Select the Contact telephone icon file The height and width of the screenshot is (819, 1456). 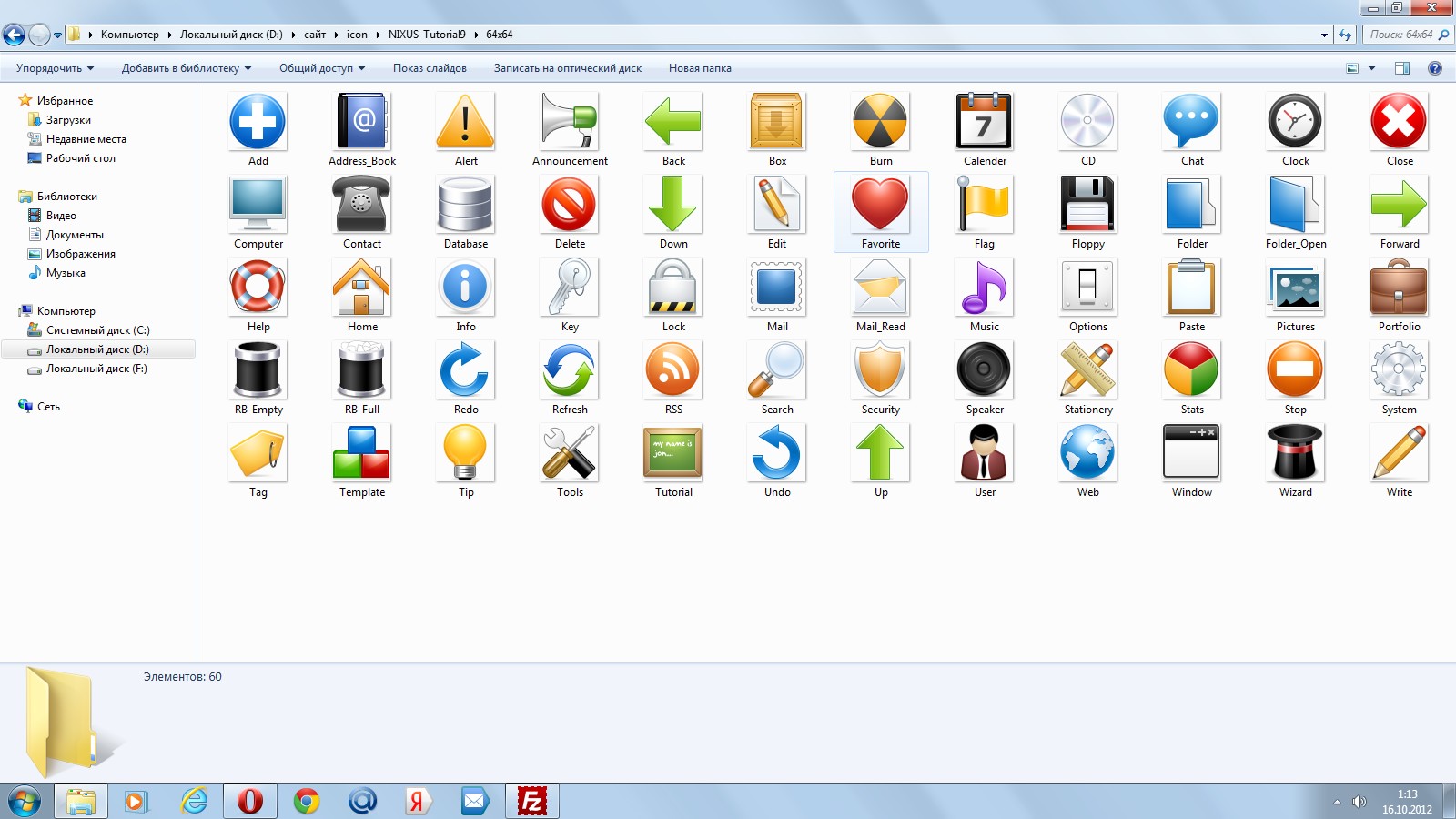tap(362, 213)
